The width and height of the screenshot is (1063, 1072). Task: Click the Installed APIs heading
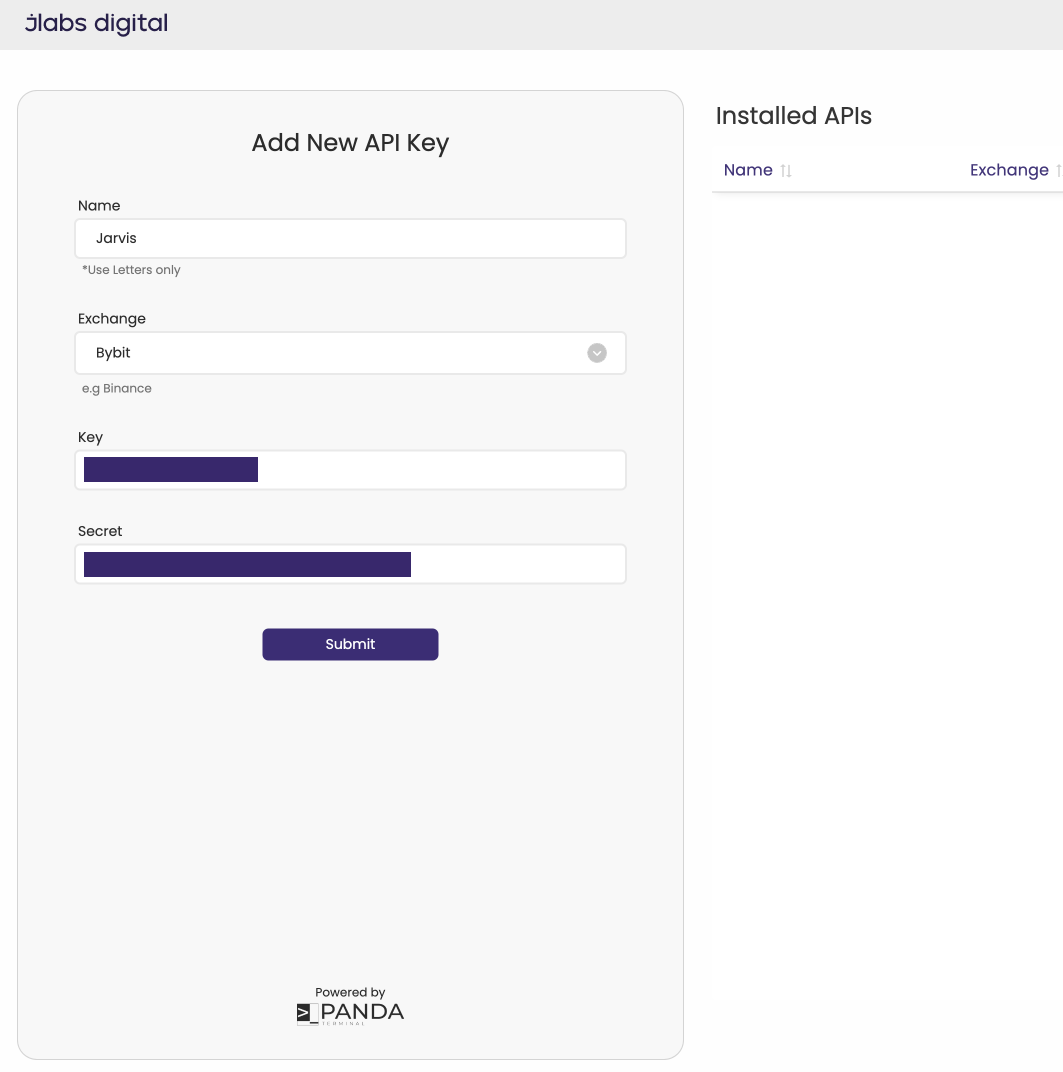[794, 116]
